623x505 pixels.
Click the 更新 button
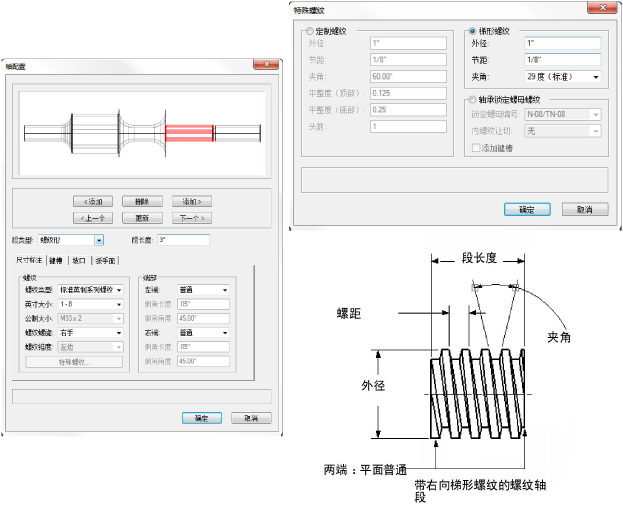142,218
